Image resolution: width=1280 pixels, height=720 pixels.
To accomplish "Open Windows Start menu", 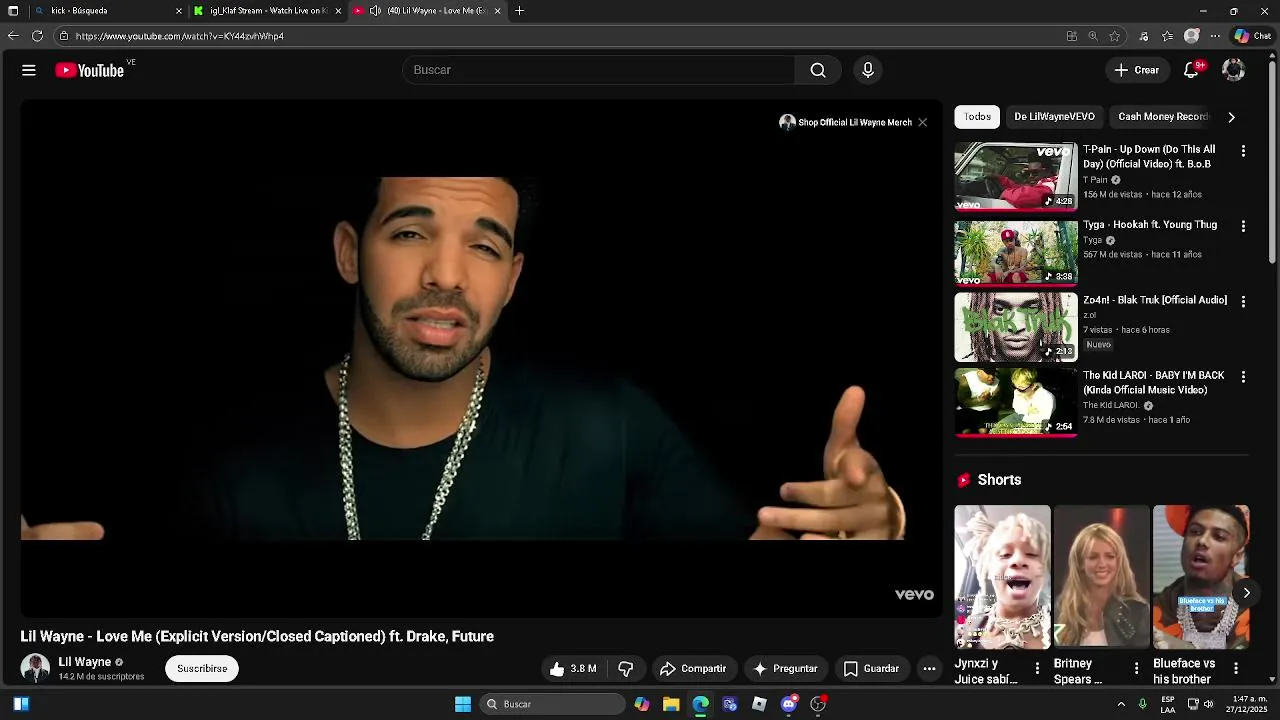I will click(463, 704).
